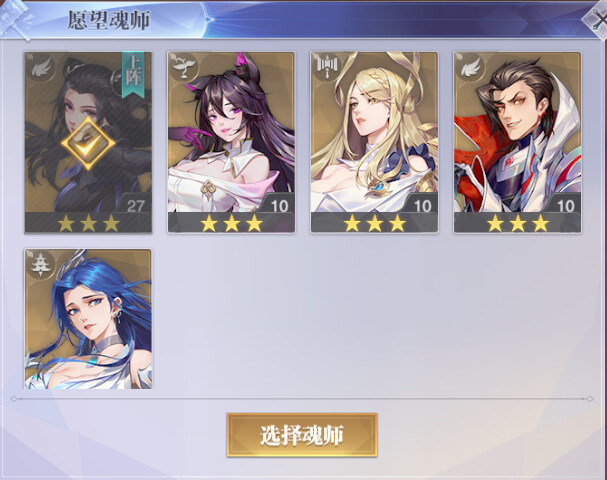Select the blue-haired soul master card
The width and height of the screenshot is (607, 480).
click(88, 319)
